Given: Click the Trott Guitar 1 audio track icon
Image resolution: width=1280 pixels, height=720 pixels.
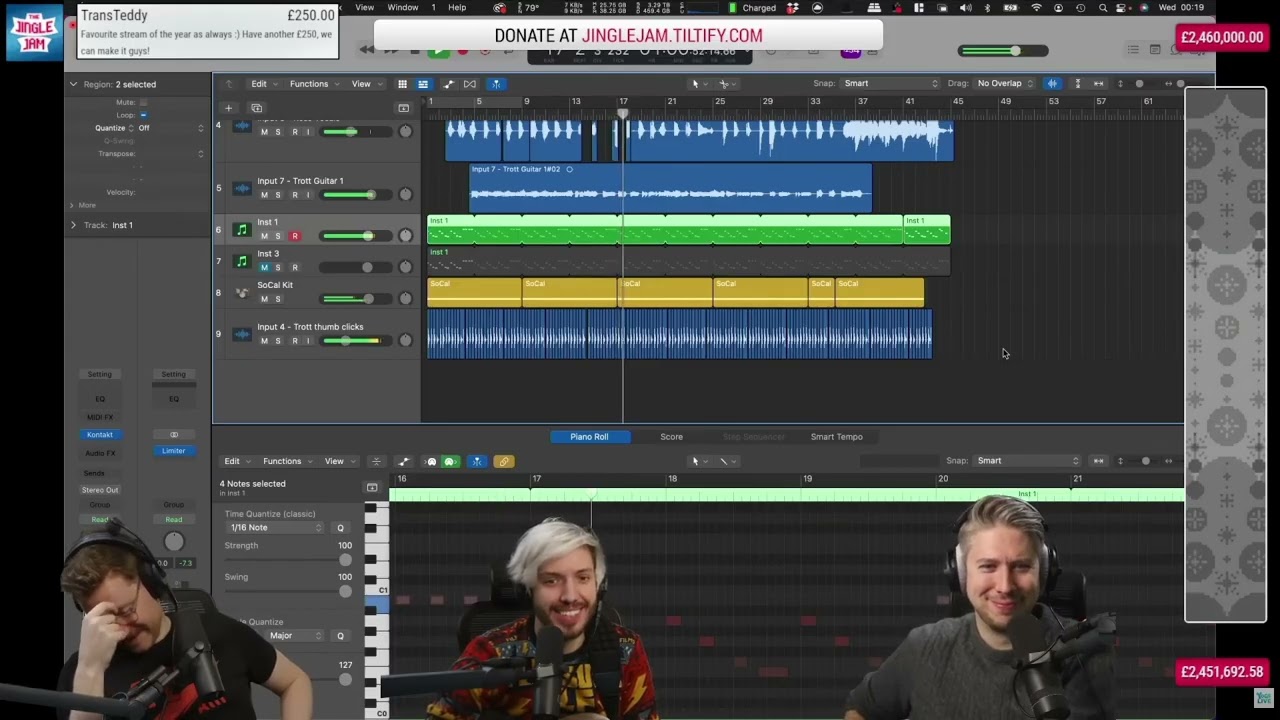Looking at the screenshot, I should pos(241,189).
